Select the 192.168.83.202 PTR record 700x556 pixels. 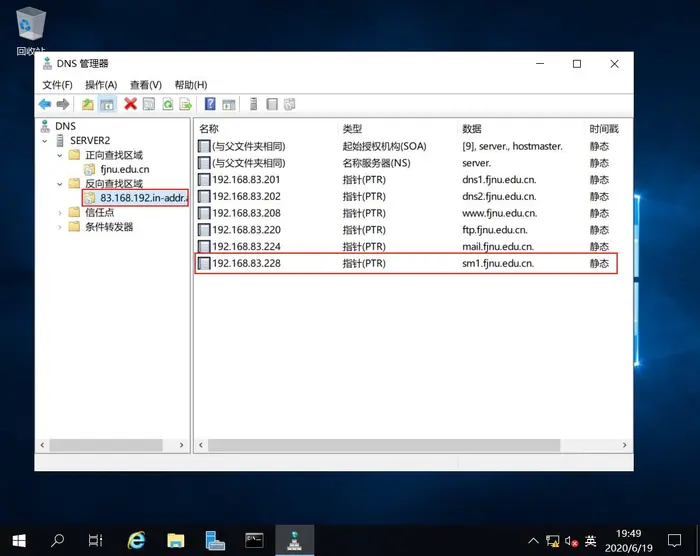coord(406,196)
